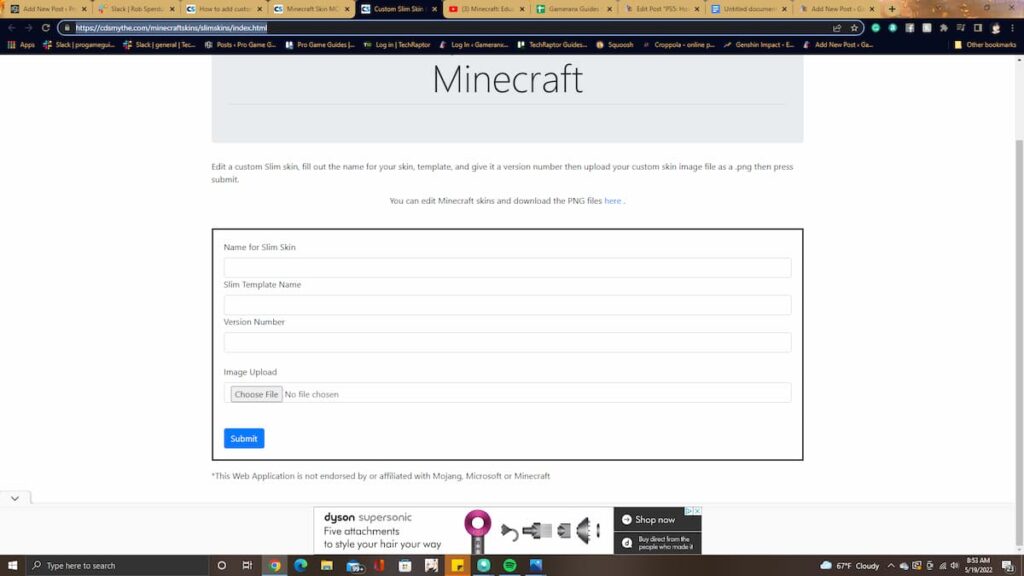Screen dimensions: 1024x576
Task: Open the Microsoft Office taskbar icon
Action: (379, 566)
